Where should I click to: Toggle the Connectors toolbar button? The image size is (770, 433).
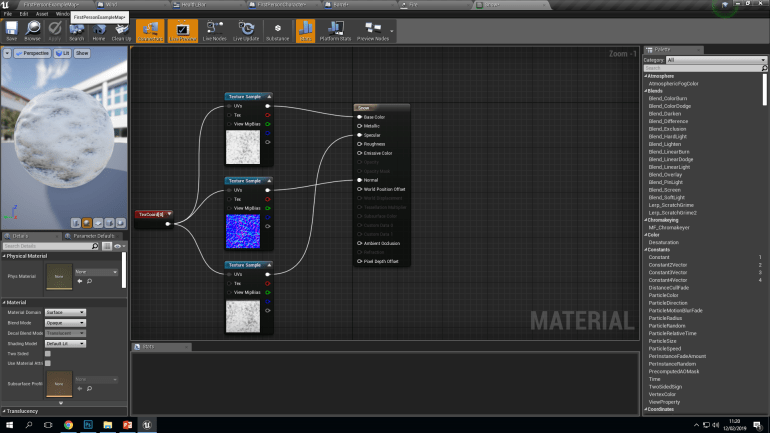coord(150,31)
